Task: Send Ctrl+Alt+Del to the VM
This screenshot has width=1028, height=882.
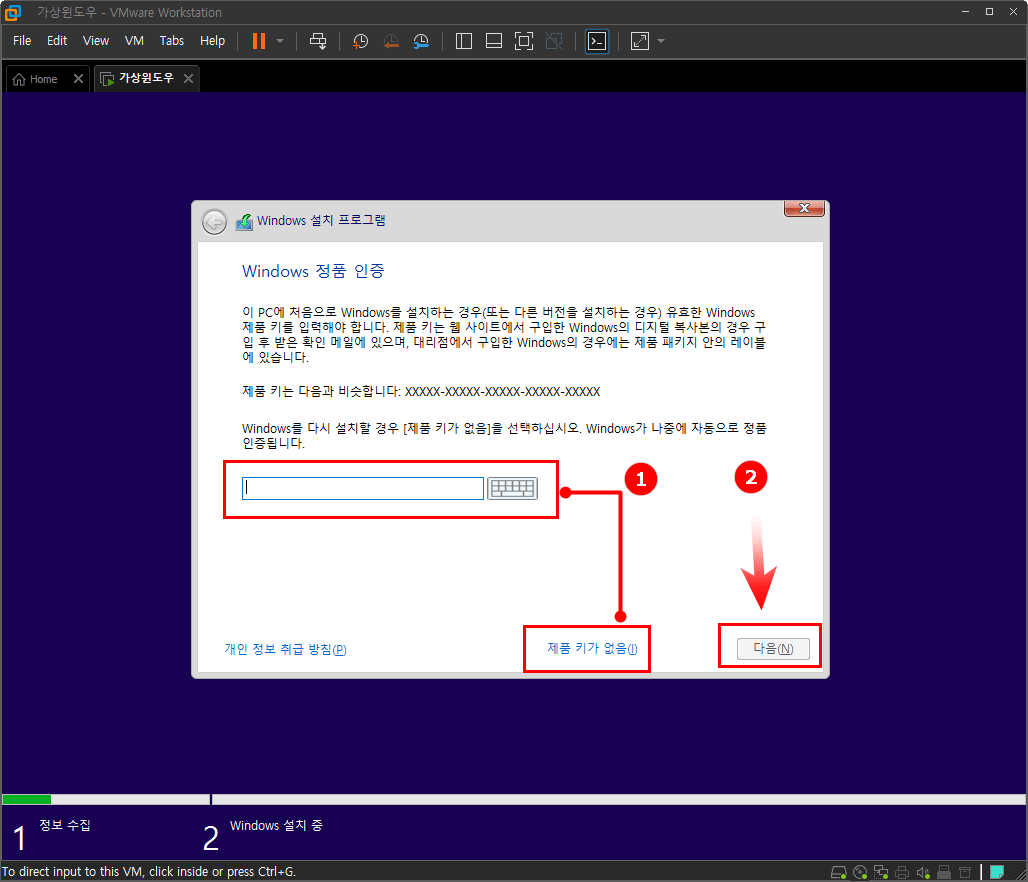Action: tap(318, 41)
